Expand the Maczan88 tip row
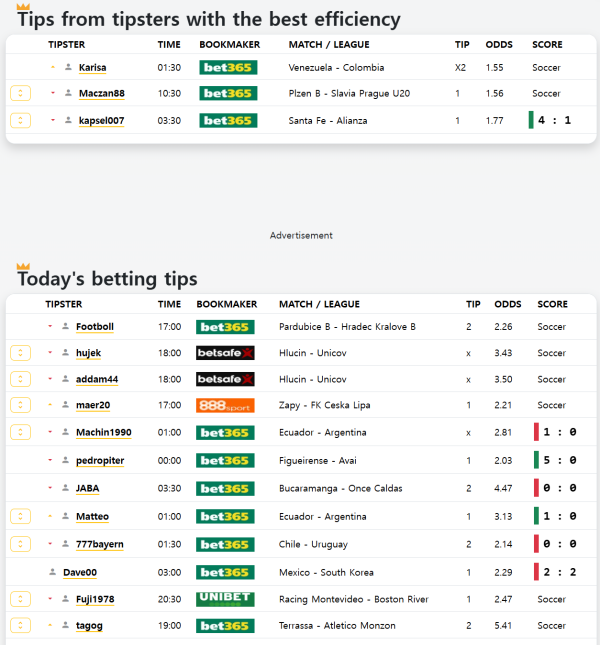The height and width of the screenshot is (645, 600). (20, 93)
